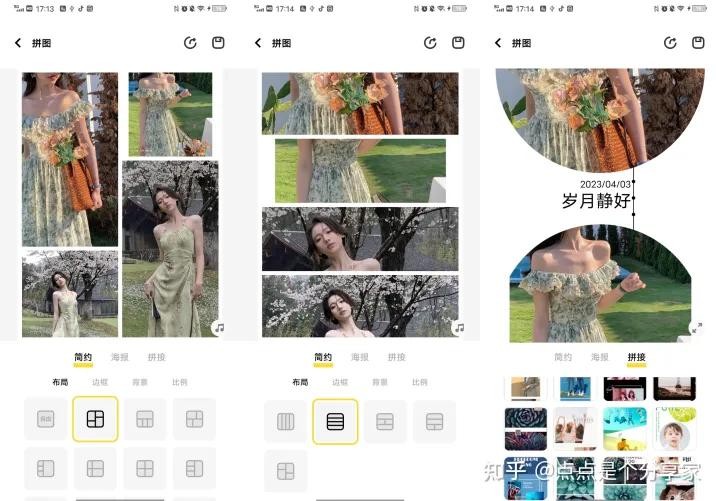Open 背景 background options on the middle screen

click(x=380, y=382)
